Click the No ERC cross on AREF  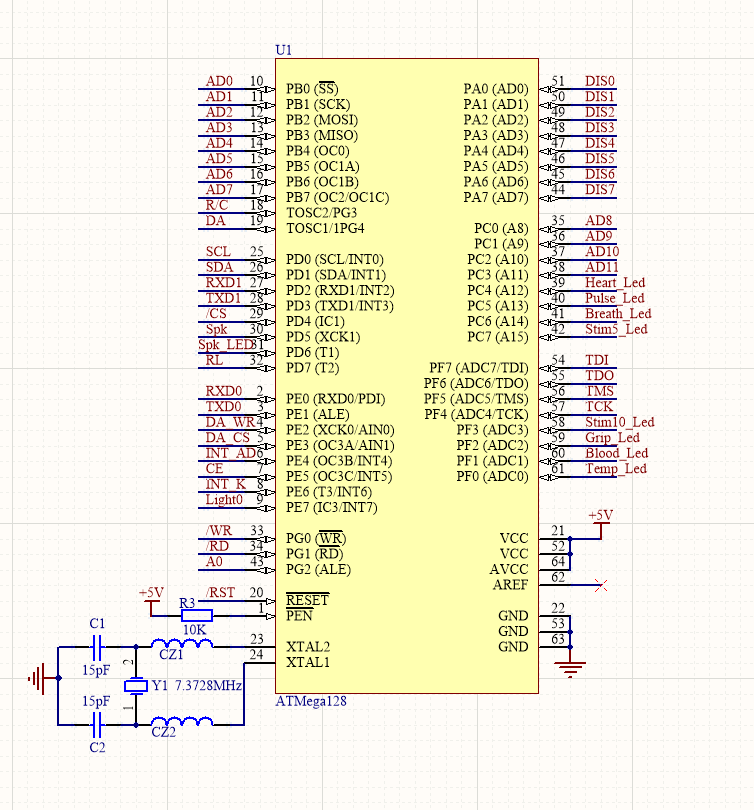601,585
